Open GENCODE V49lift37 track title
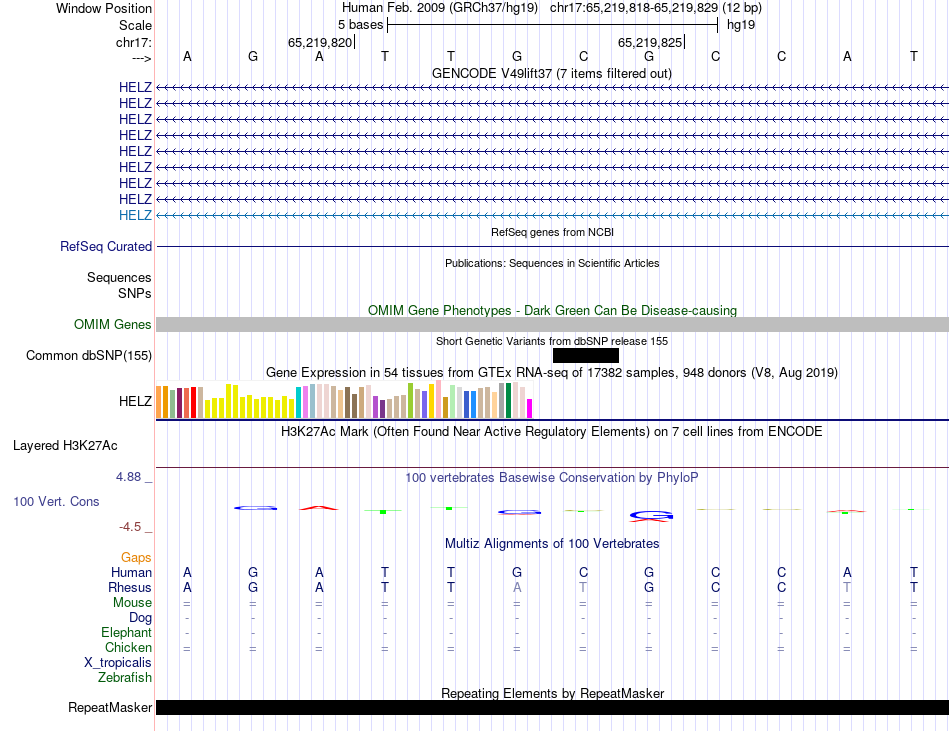Image resolution: width=950 pixels, height=731 pixels. pos(552,73)
